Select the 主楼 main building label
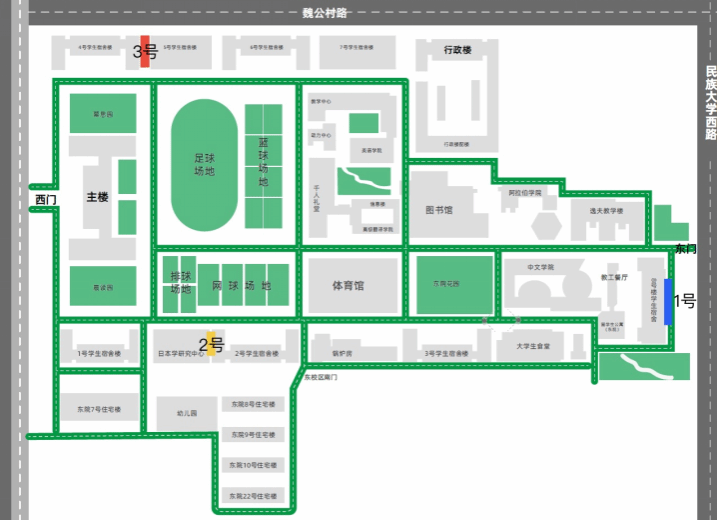Viewport: 718px width, 521px height. [97, 197]
